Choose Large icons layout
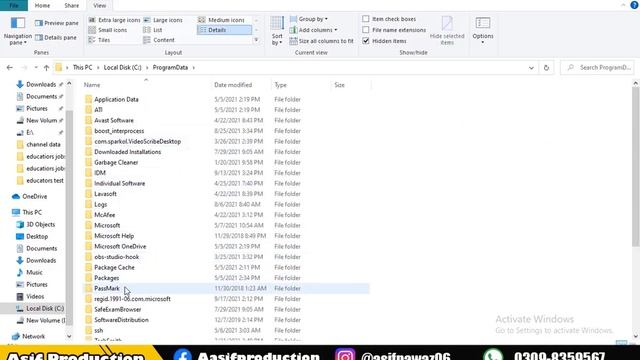 click(x=163, y=20)
